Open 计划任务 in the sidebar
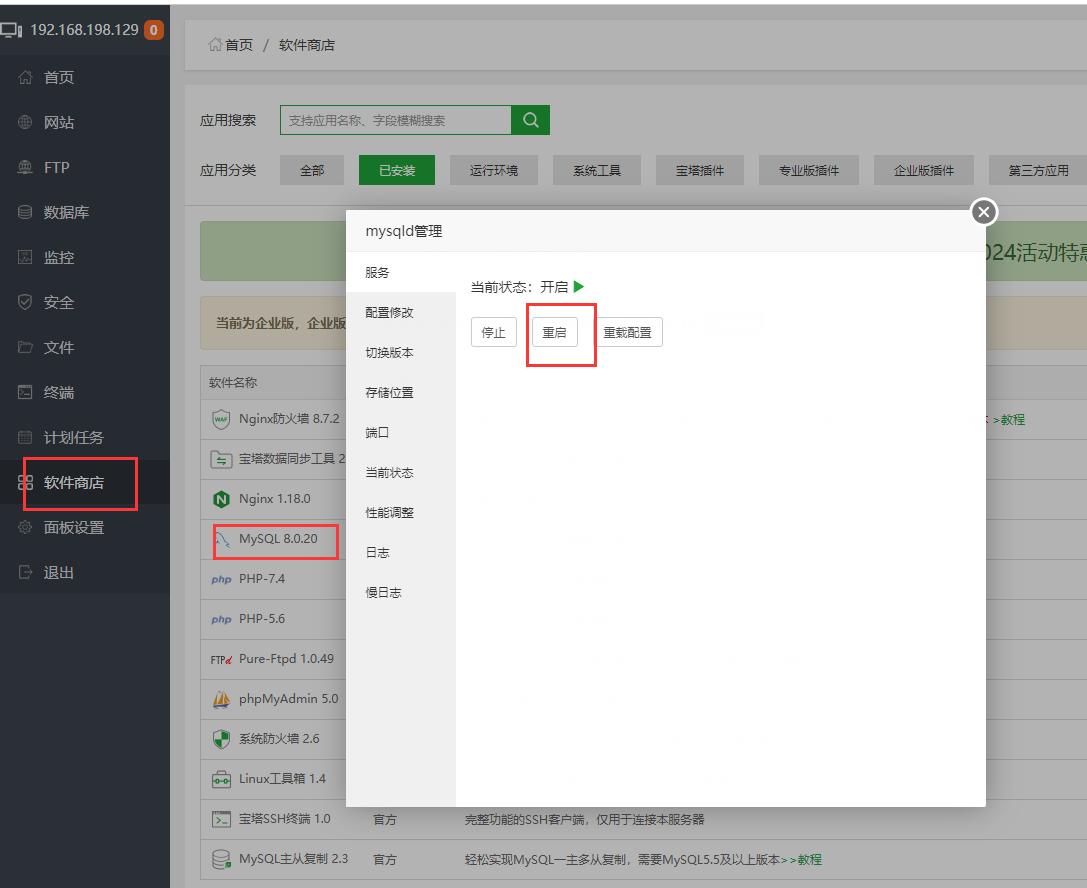The image size is (1087, 888). 73,437
